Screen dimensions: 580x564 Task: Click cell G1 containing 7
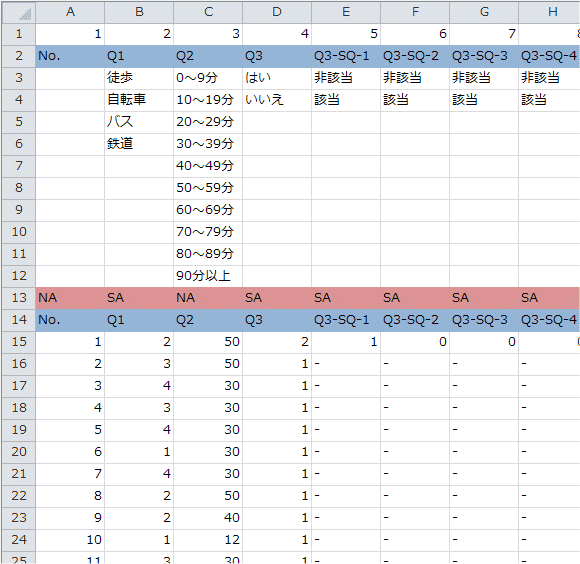pos(484,34)
